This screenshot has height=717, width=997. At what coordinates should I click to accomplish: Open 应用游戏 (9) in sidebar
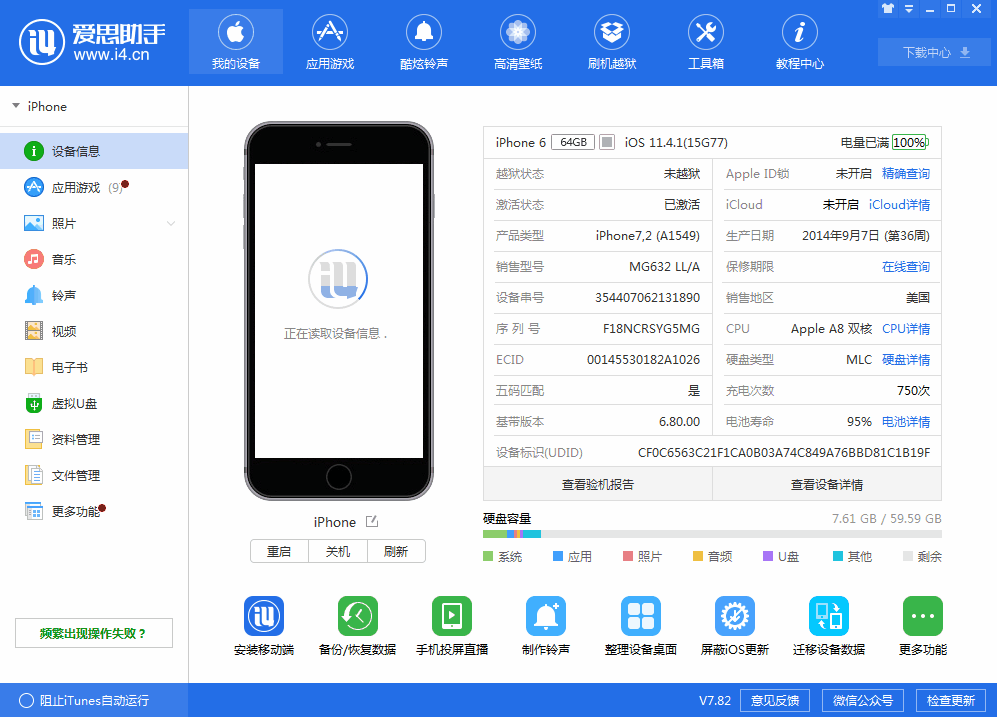[94, 188]
